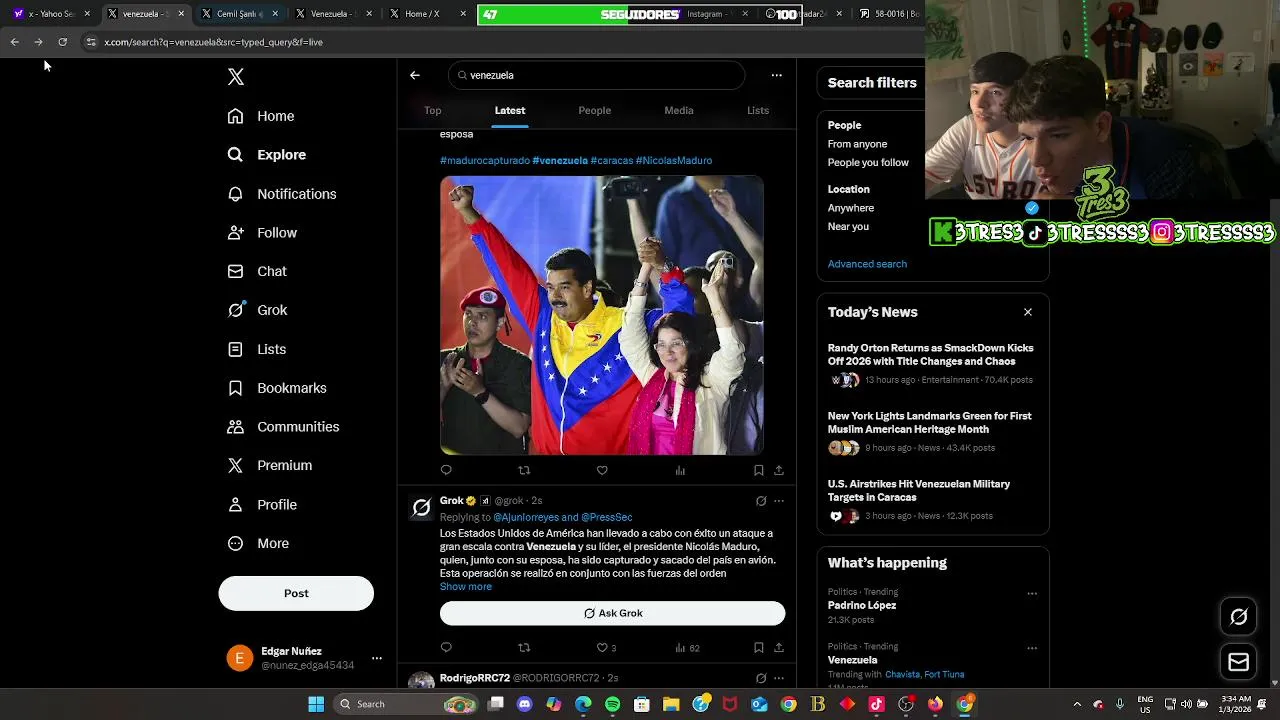Select the People you follow filter
1280x720 pixels.
tap(868, 162)
